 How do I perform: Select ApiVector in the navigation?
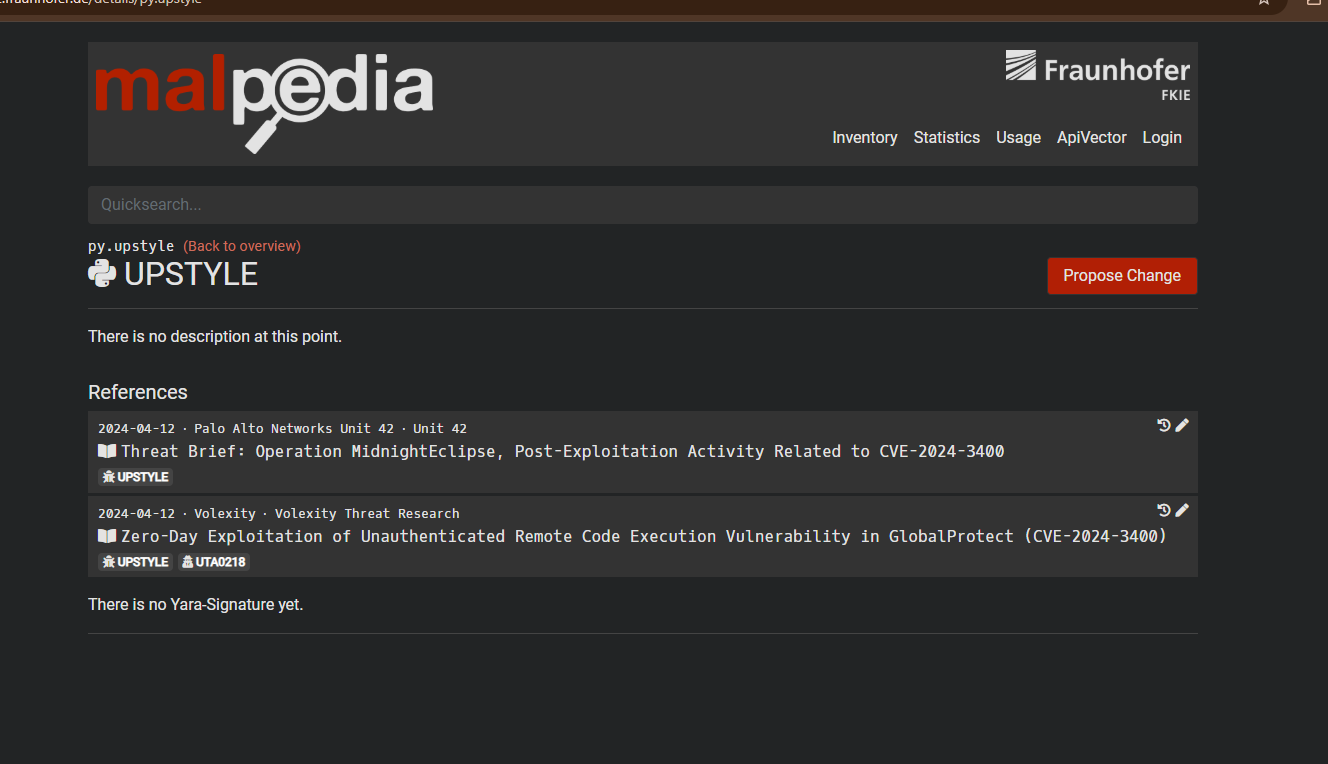[1092, 137]
